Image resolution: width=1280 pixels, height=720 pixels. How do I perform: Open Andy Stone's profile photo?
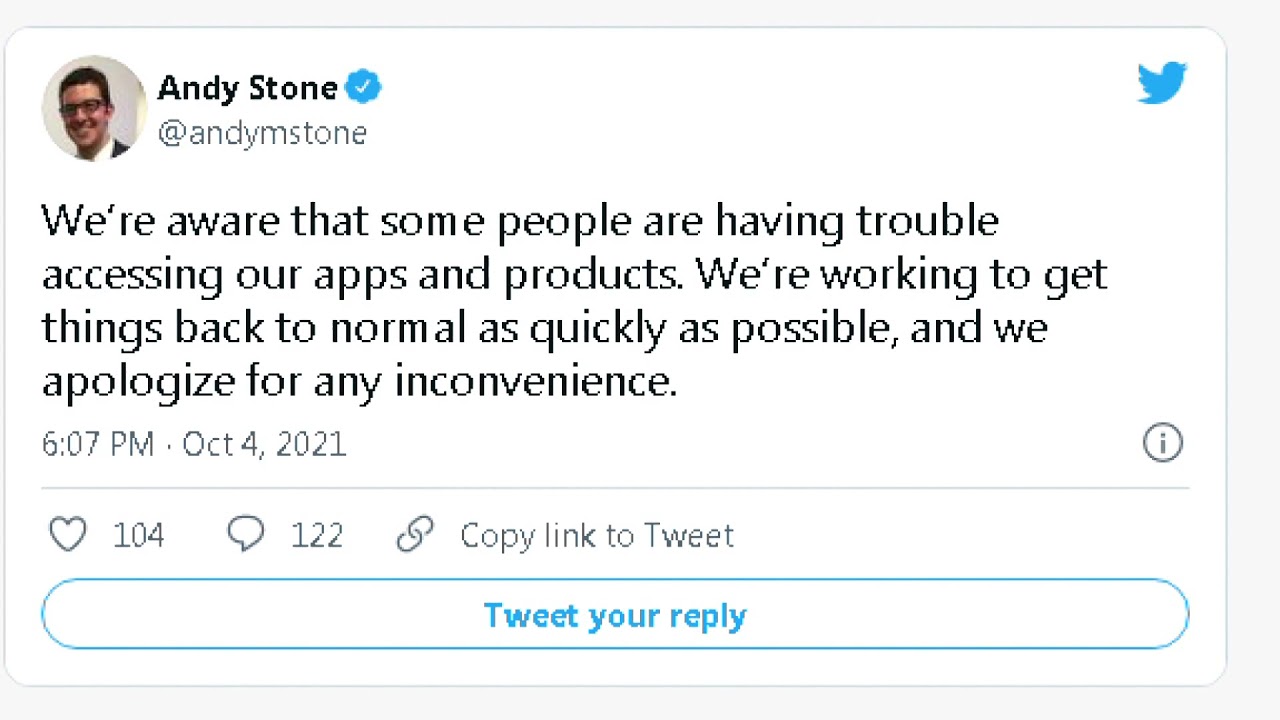click(94, 108)
